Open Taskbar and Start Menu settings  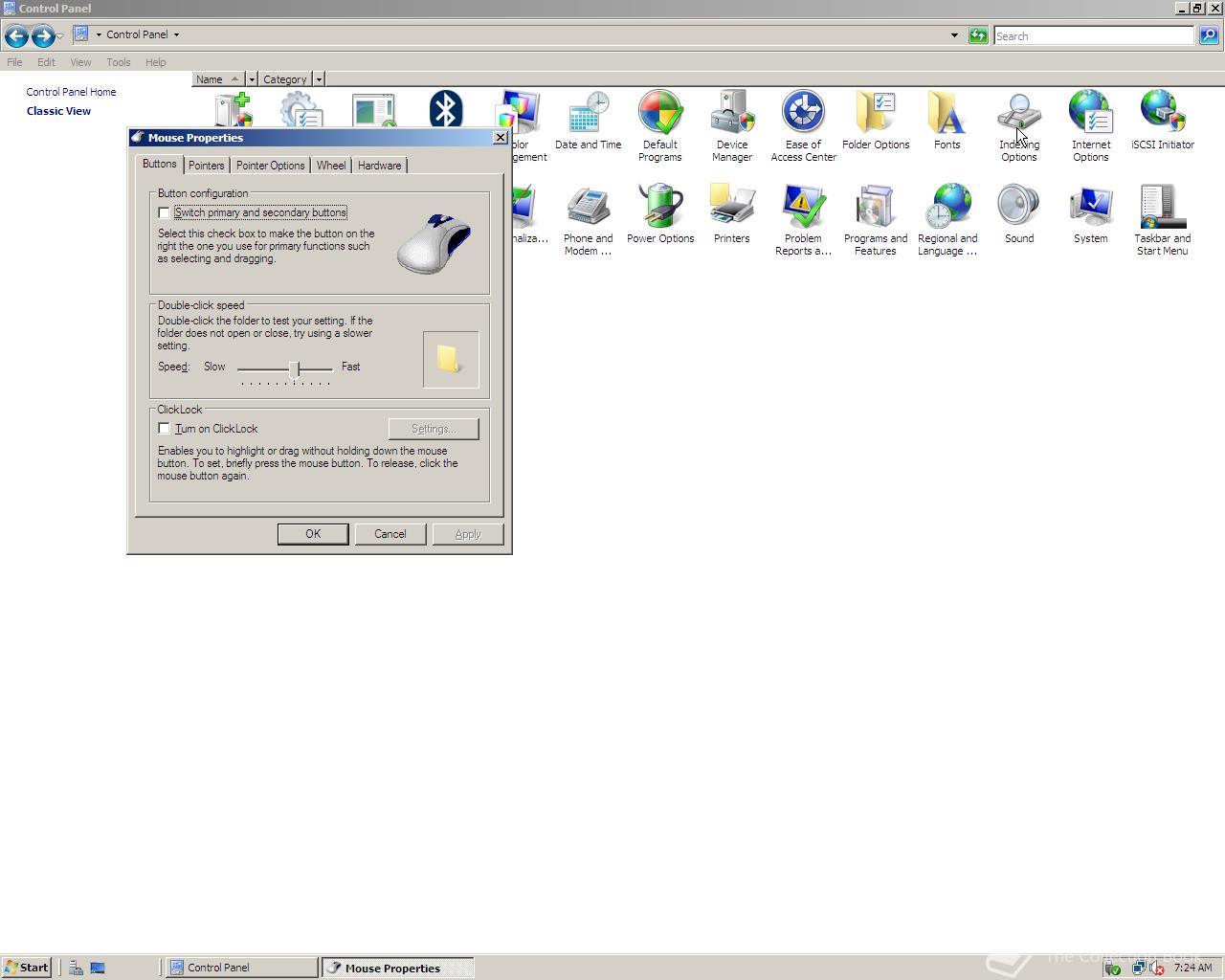pyautogui.click(x=1163, y=220)
